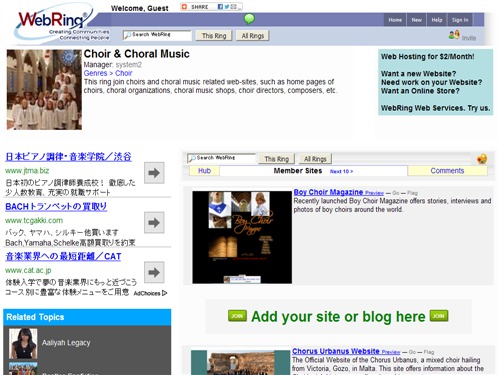Click Boy Choir Magazine site thumbnail
500x375 pixels.
tap(242, 237)
